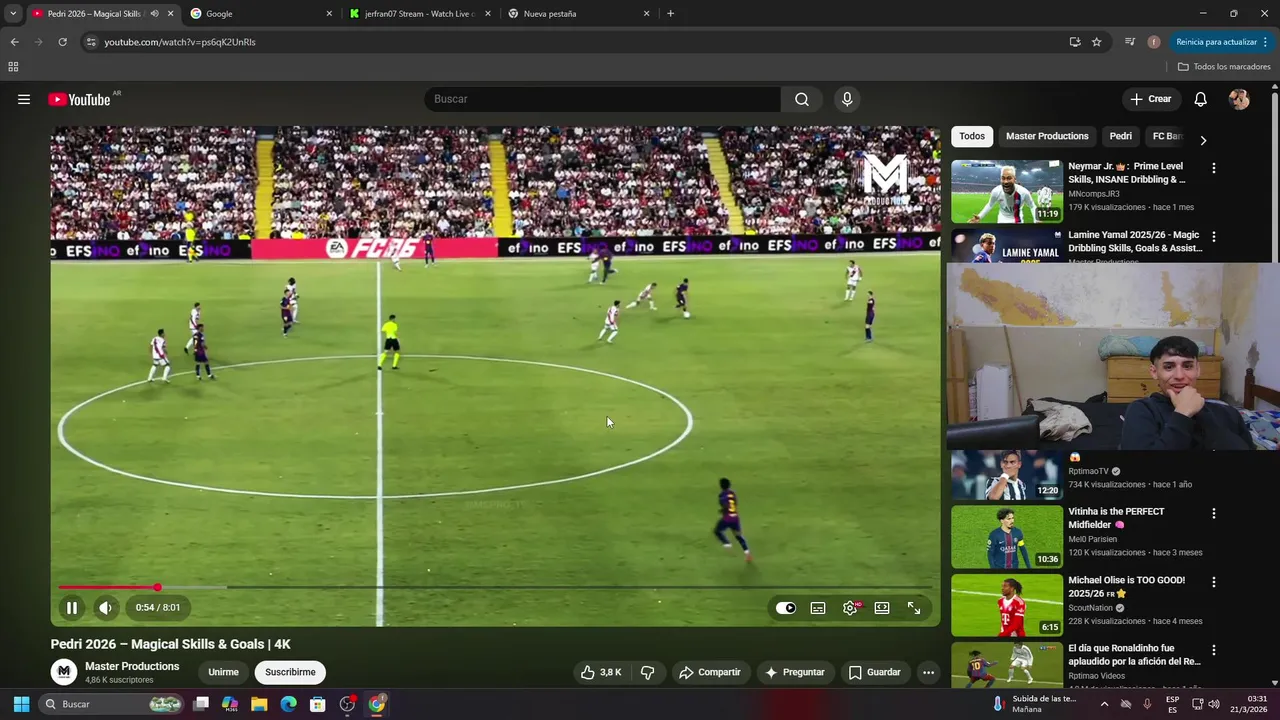Viewport: 1280px width, 720px height.
Task: Click the address bar URL
Action: click(x=180, y=42)
